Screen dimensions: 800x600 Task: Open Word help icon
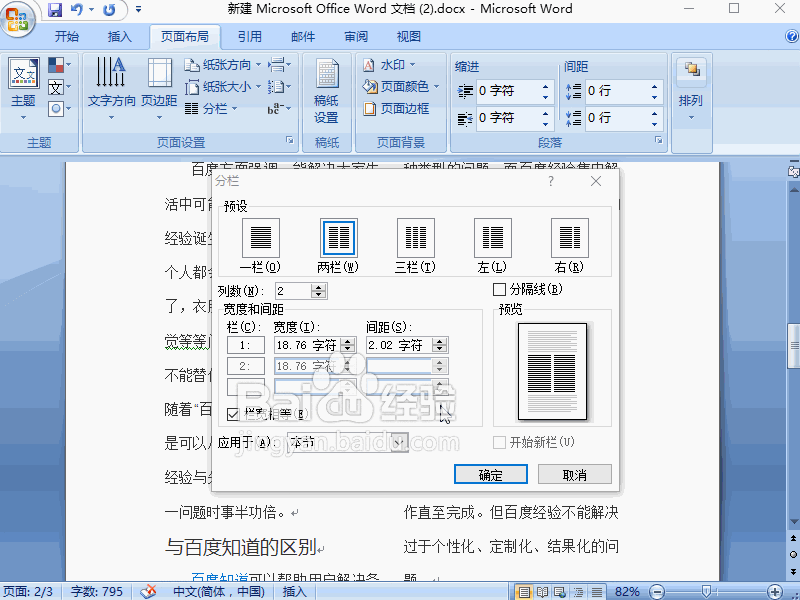tap(791, 36)
